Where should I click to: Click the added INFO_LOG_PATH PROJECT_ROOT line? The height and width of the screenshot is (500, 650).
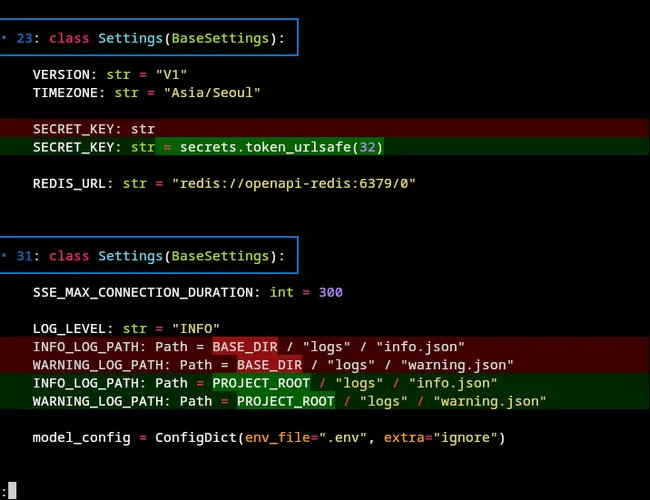pyautogui.click(x=325, y=383)
